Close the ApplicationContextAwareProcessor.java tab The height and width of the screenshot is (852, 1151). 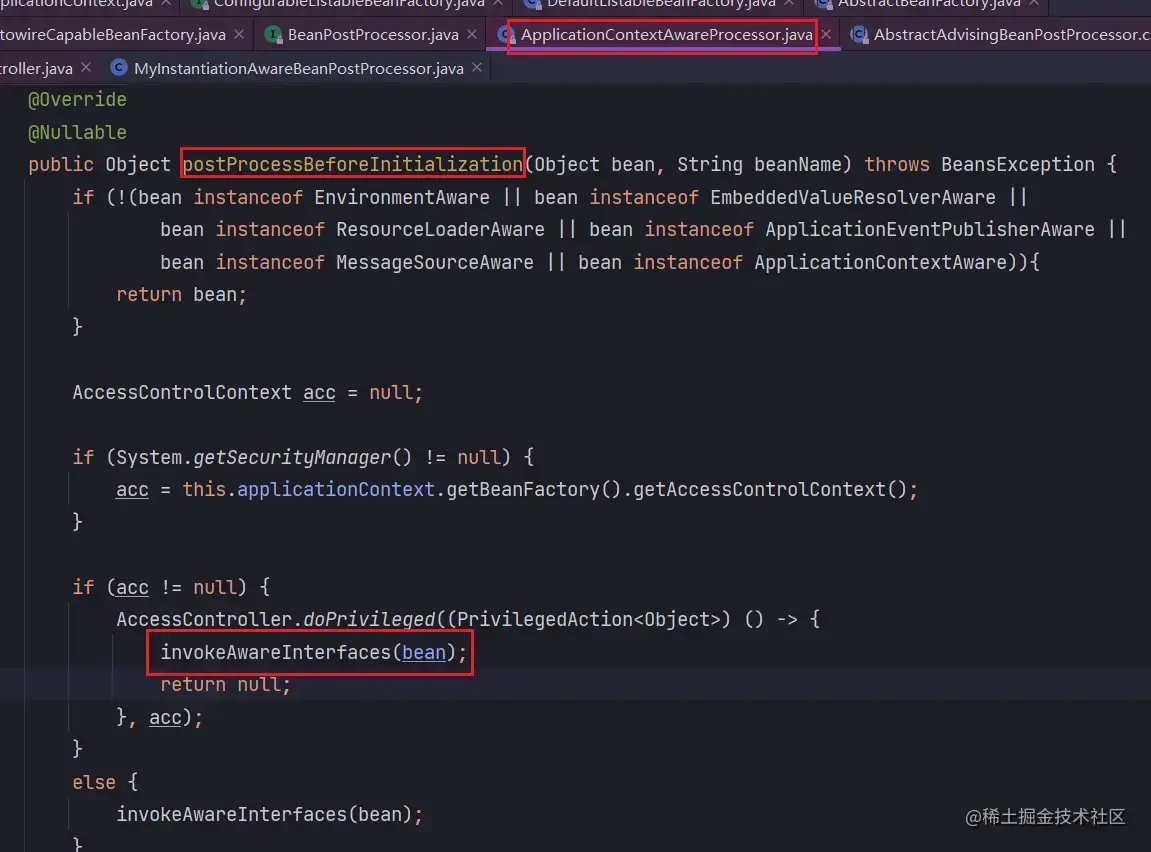827,34
